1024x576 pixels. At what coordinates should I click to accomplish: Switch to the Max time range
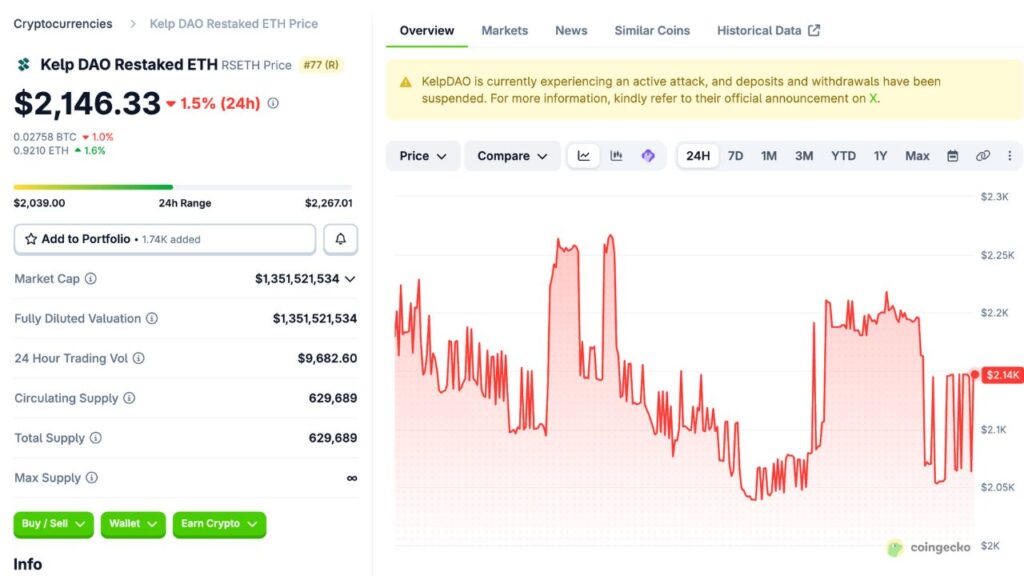point(916,155)
